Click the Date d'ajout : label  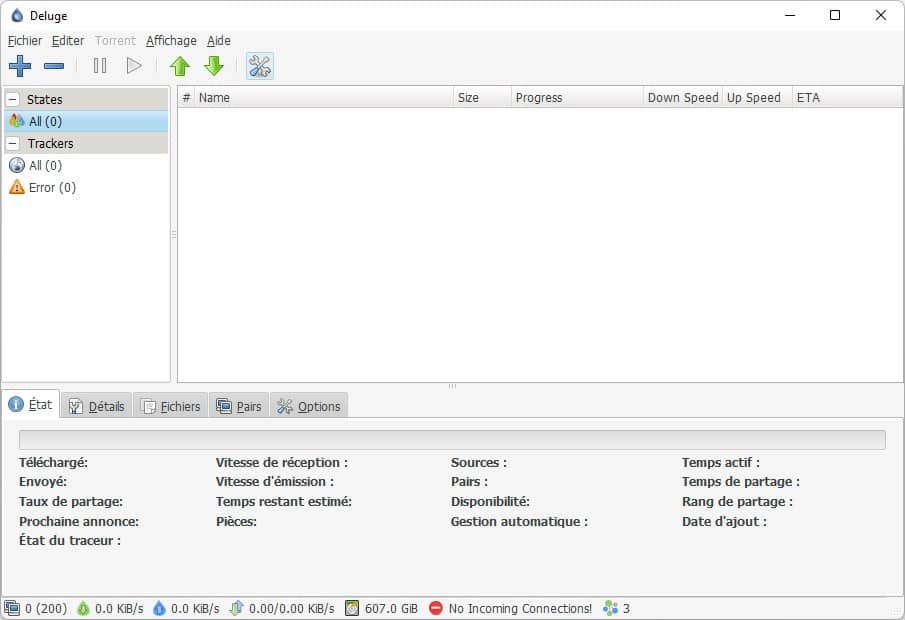click(x=724, y=521)
